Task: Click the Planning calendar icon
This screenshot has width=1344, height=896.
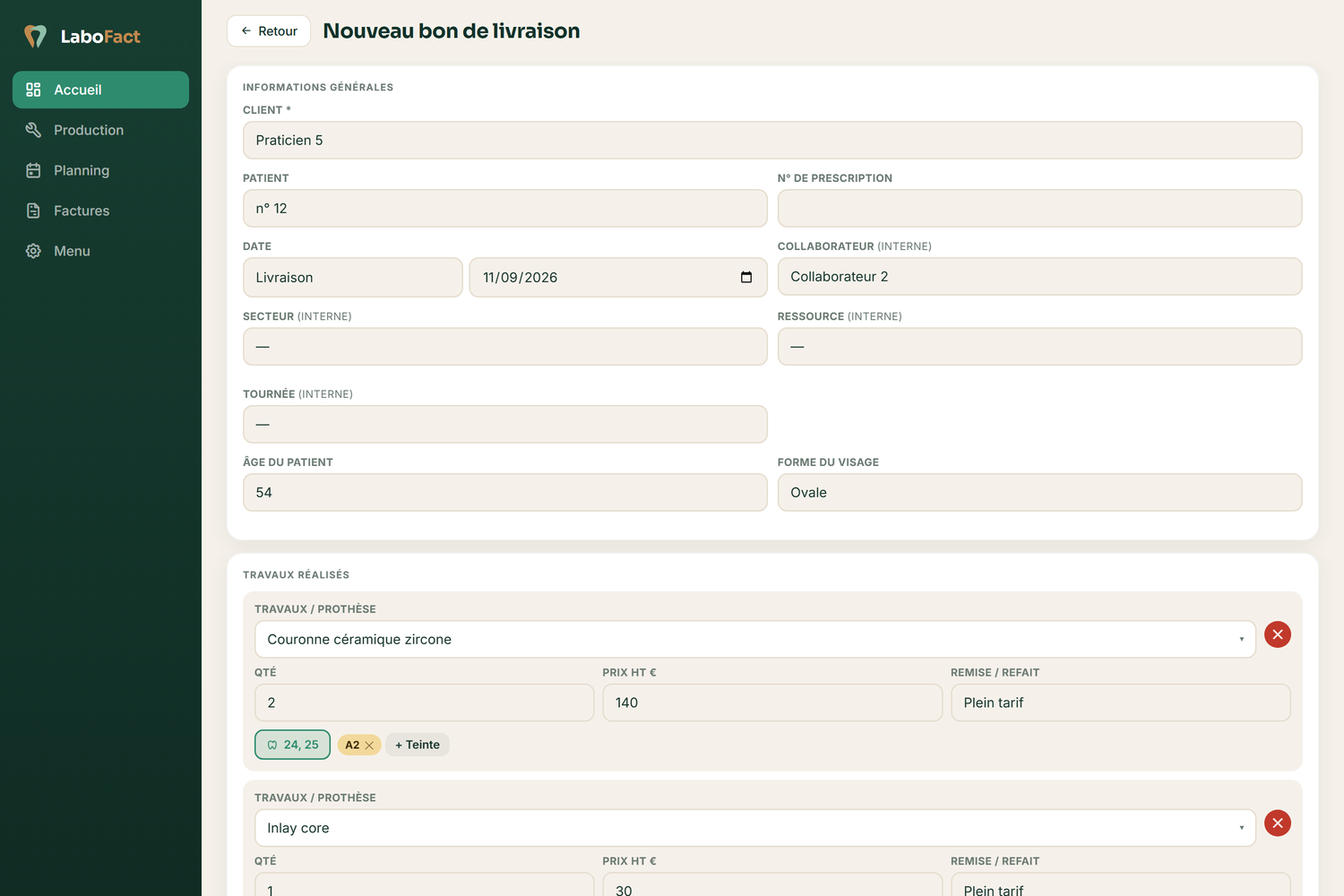Action: pyautogui.click(x=33, y=170)
